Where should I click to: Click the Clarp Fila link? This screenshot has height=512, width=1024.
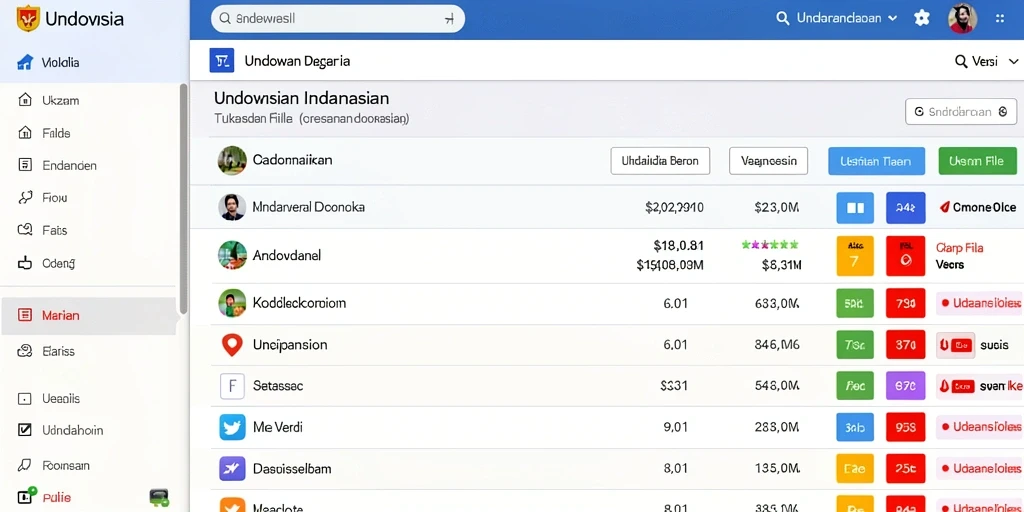pos(959,248)
